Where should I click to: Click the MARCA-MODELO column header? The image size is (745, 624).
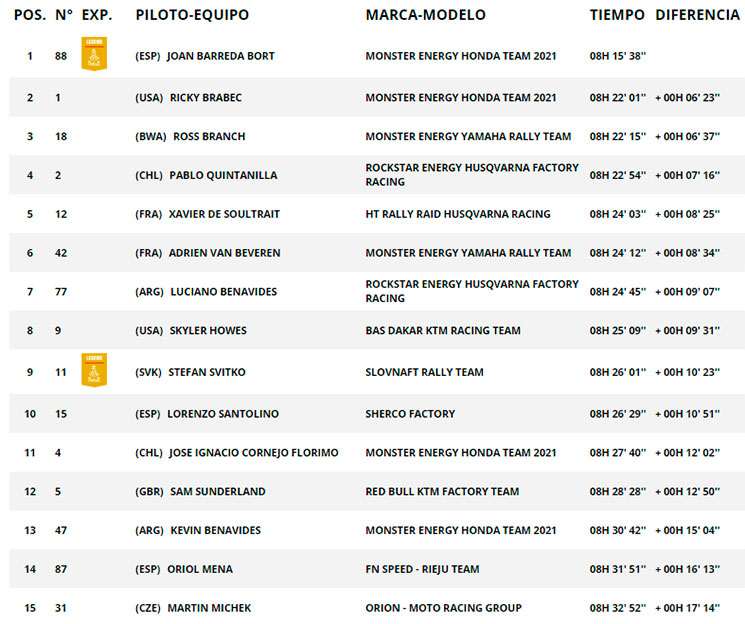(x=425, y=15)
